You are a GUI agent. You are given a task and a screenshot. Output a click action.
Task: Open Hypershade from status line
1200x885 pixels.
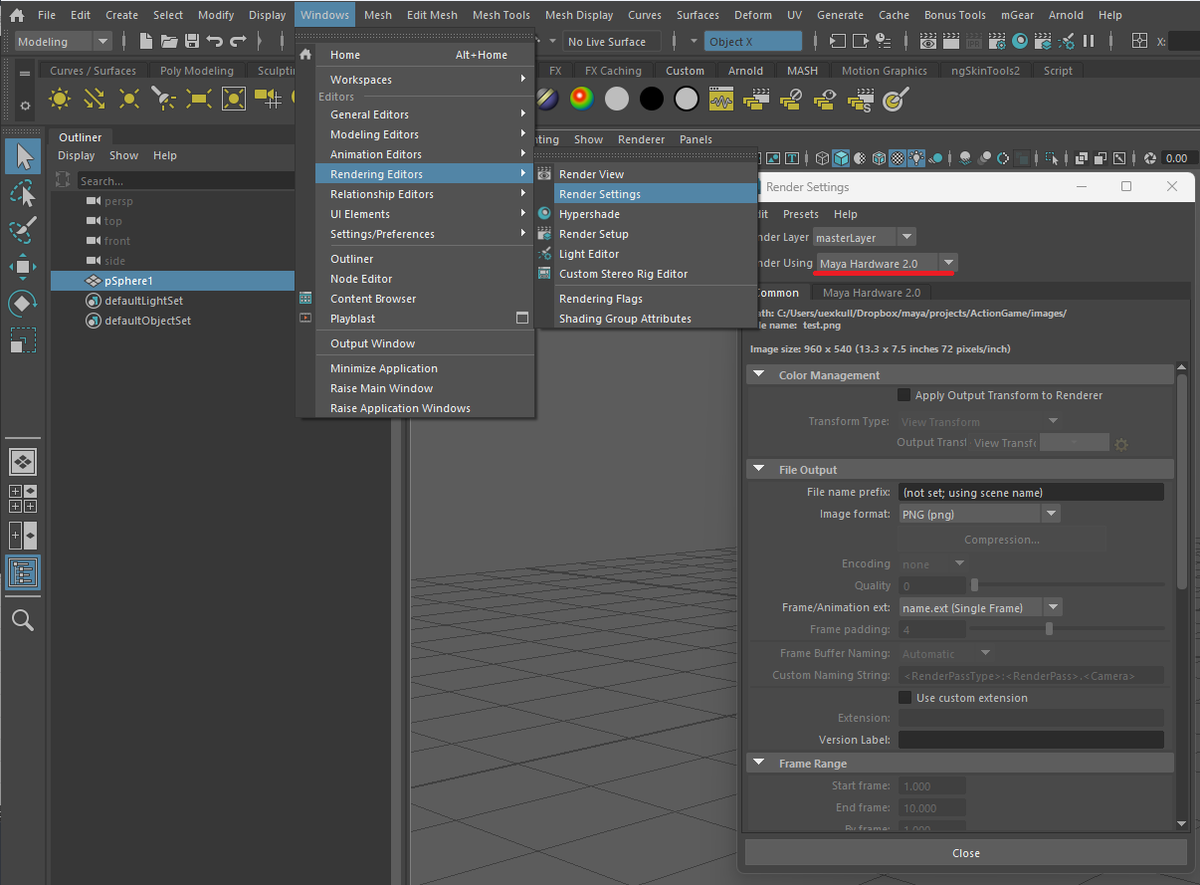click(1020, 41)
